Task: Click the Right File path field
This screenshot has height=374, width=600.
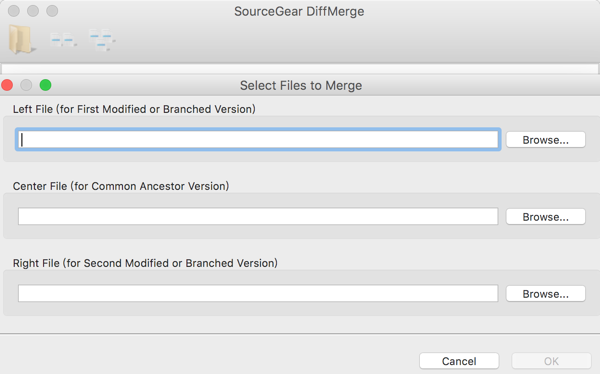Action: coord(258,293)
